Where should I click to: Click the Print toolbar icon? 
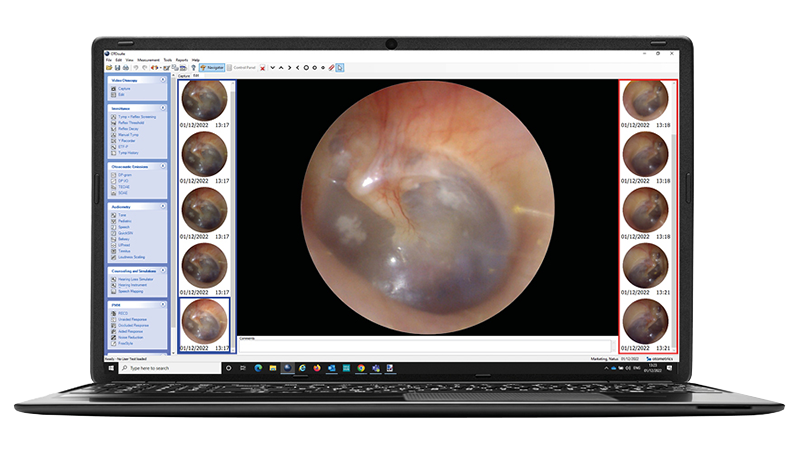128,68
